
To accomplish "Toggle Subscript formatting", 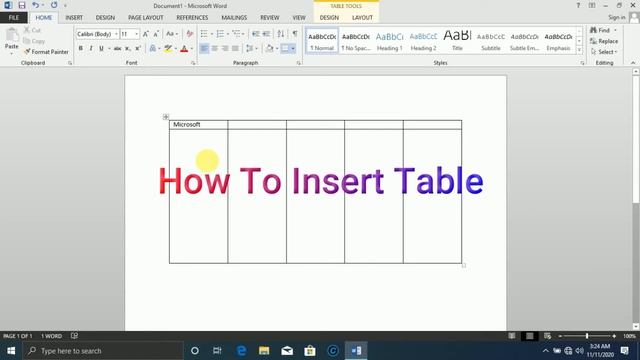I will 127,49.
